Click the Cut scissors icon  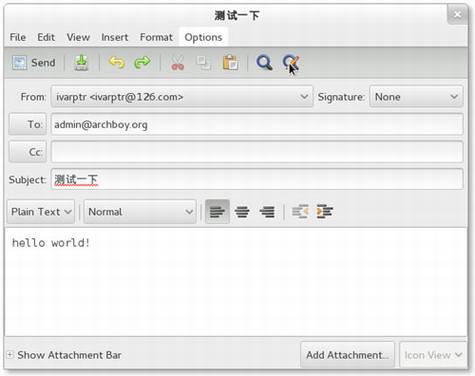(x=177, y=63)
